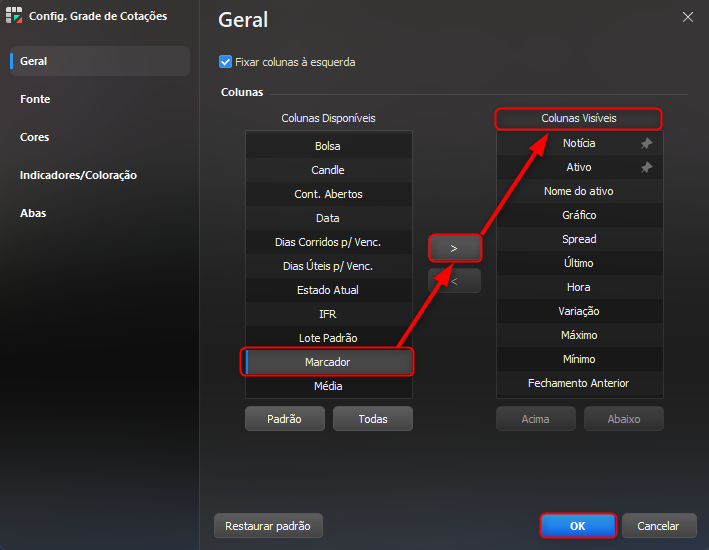Switch to the Abas section
Image resolution: width=709 pixels, height=550 pixels.
(100, 213)
